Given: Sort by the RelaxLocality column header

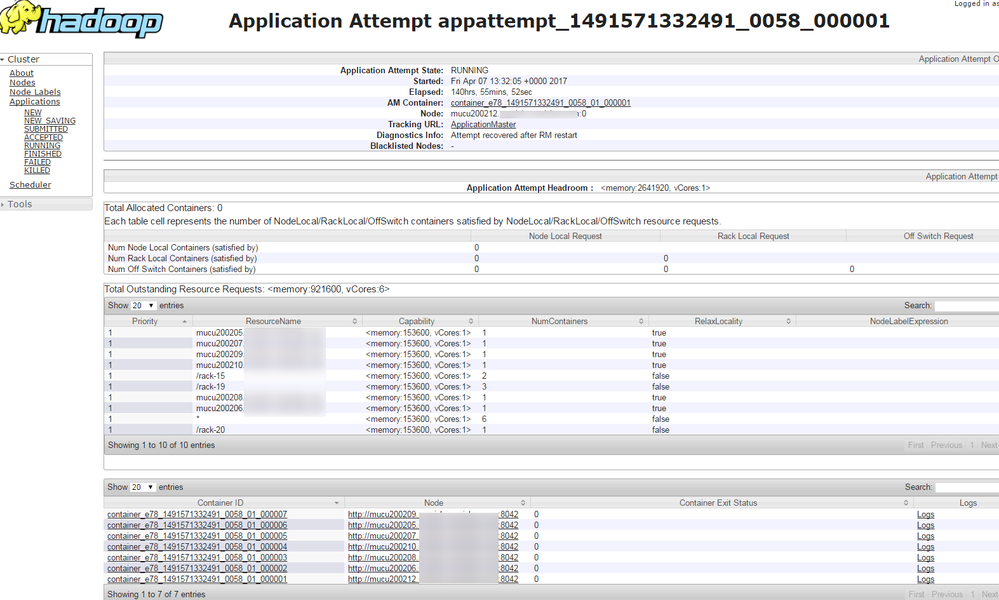Looking at the screenshot, I should 721,322.
